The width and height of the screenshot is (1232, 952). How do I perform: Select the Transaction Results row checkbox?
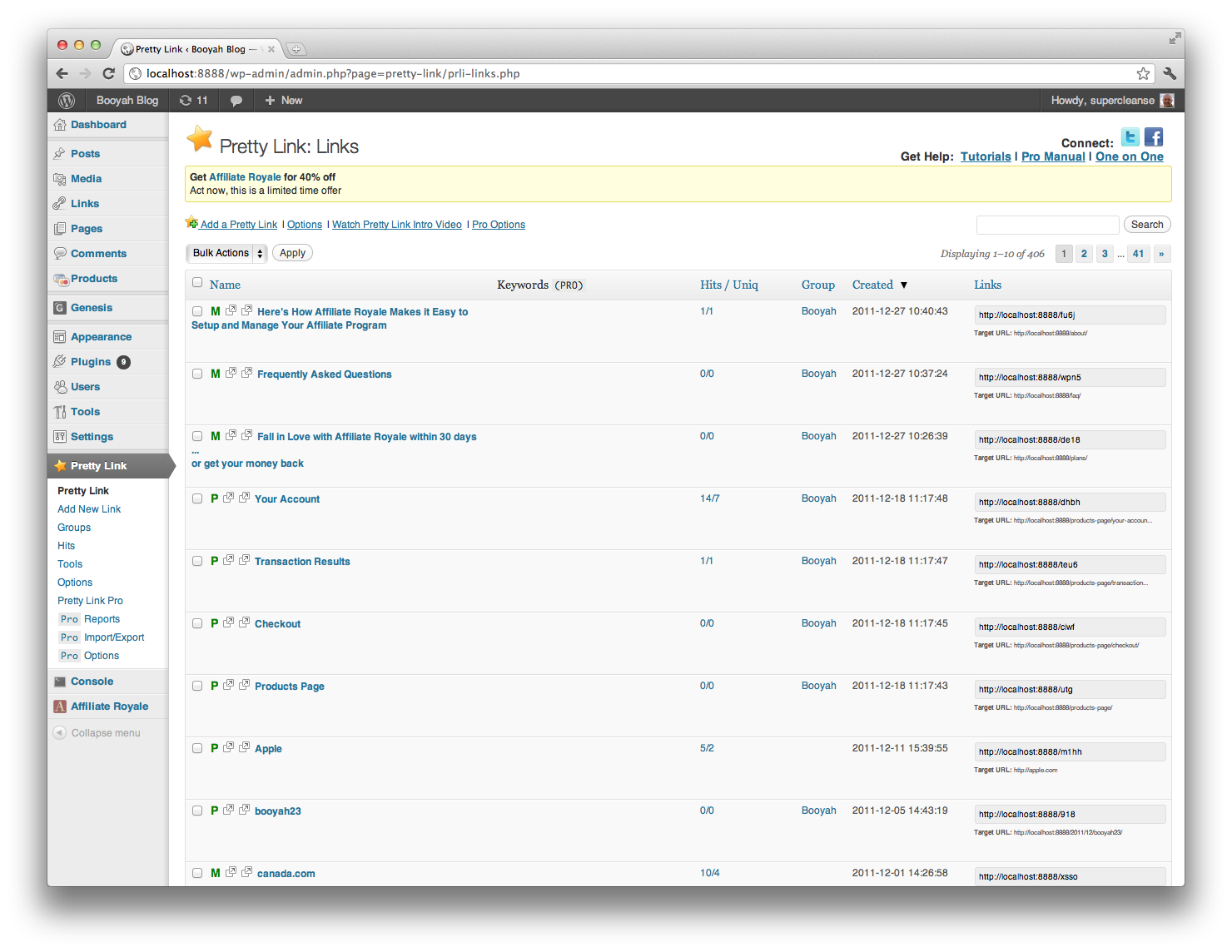(x=197, y=561)
